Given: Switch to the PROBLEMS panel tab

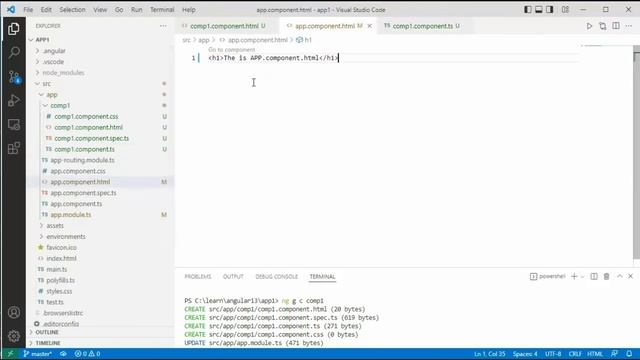Looking at the screenshot, I should pos(198,276).
